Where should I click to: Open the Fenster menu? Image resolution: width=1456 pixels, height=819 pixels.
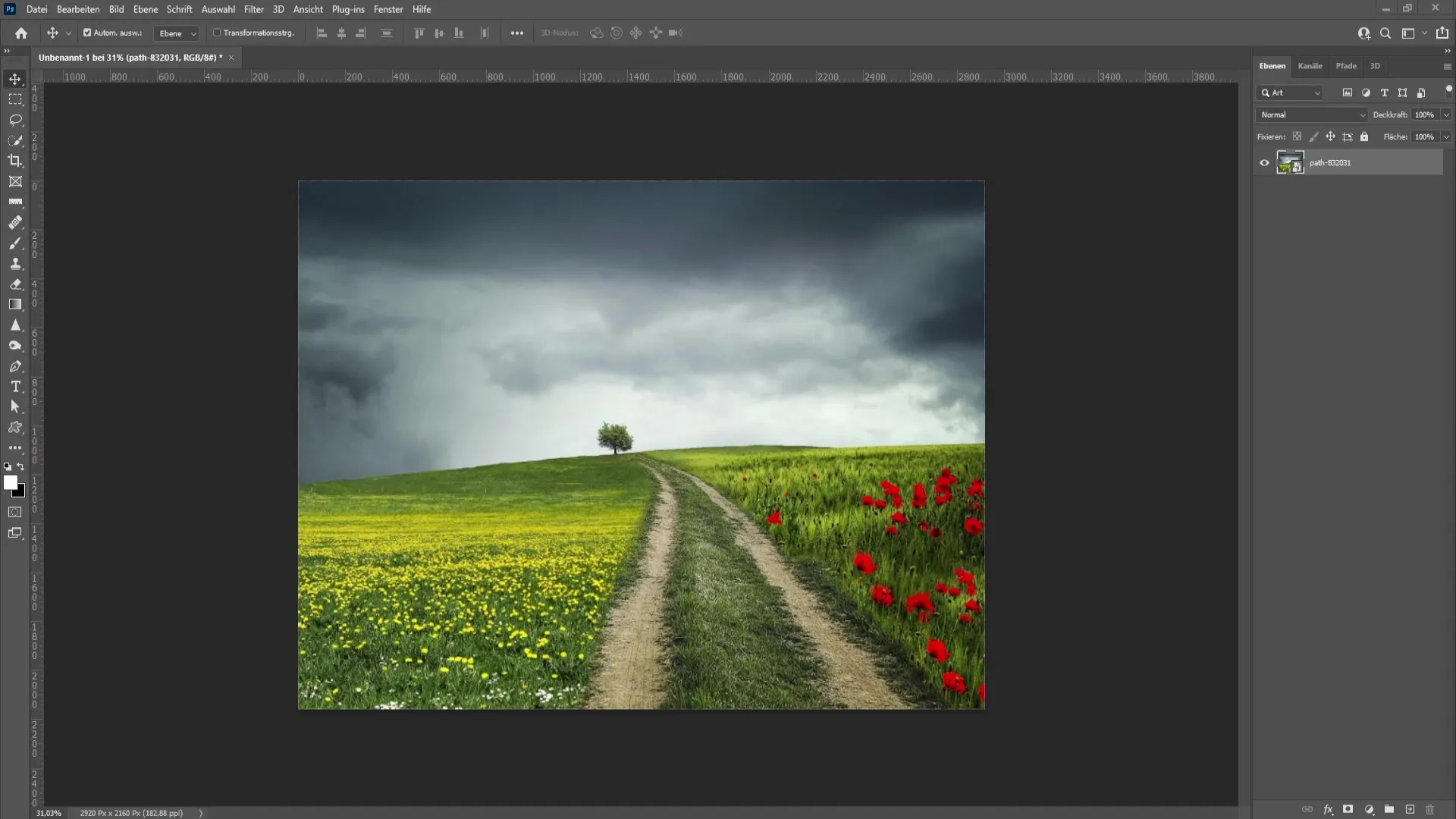coord(388,9)
